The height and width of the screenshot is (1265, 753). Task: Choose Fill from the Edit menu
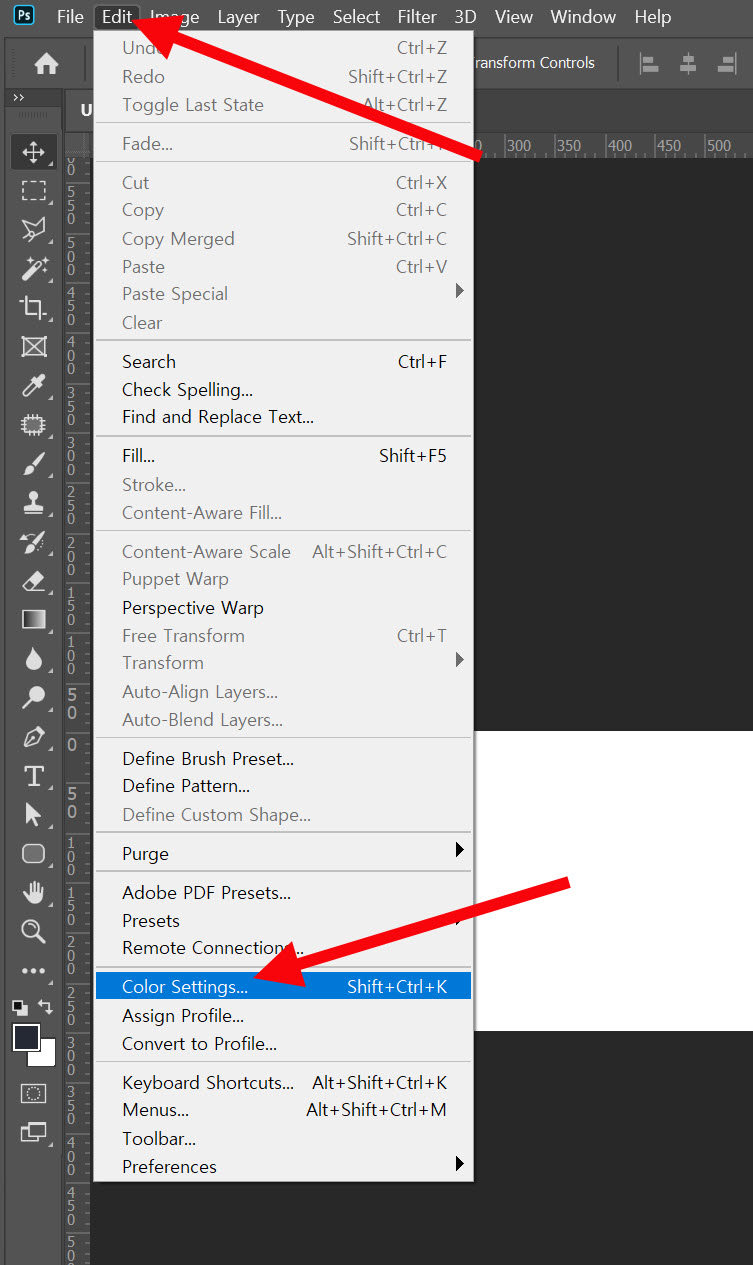(x=283, y=456)
